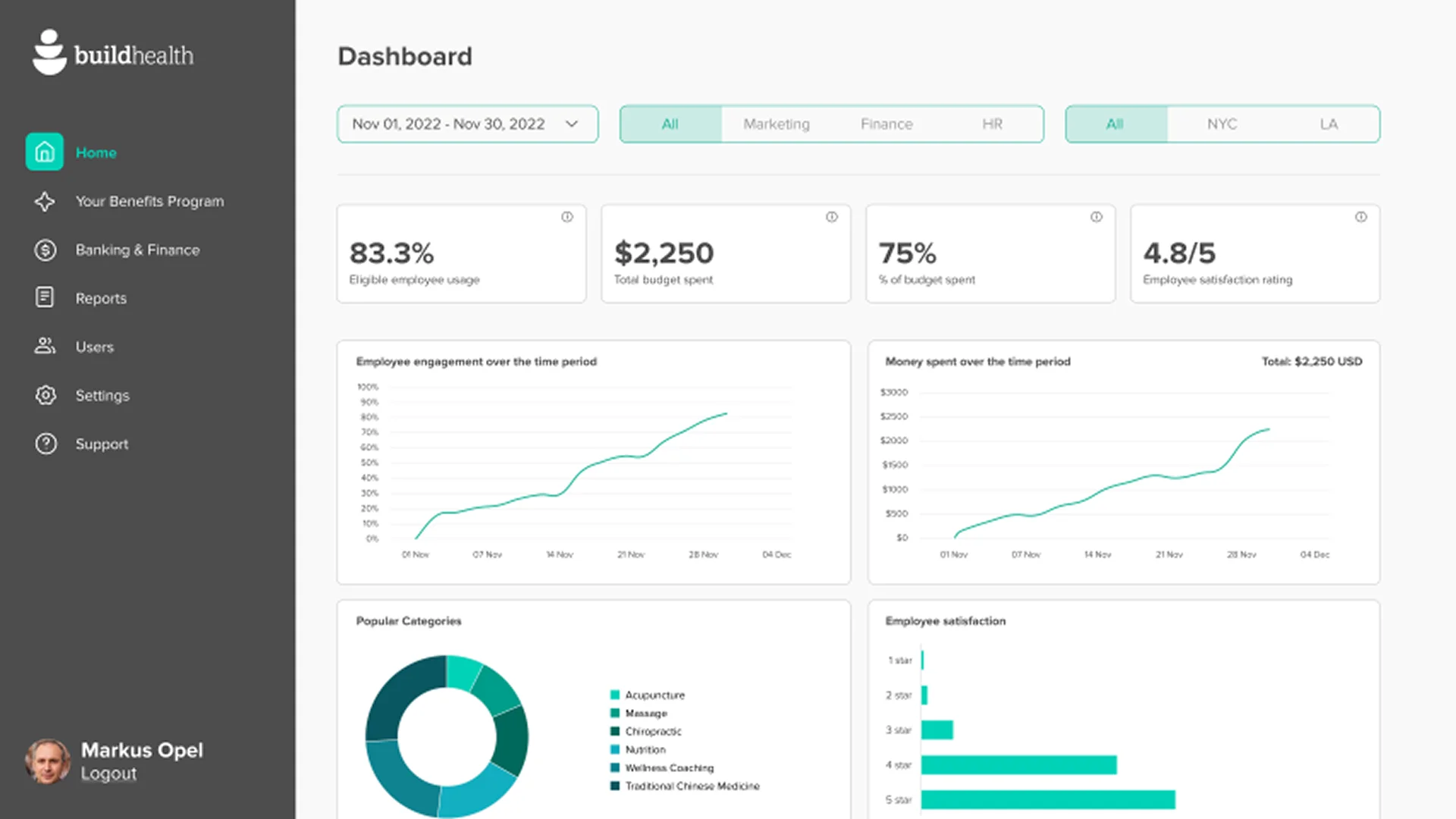
Task: Open the Users section icon
Action: 44,347
